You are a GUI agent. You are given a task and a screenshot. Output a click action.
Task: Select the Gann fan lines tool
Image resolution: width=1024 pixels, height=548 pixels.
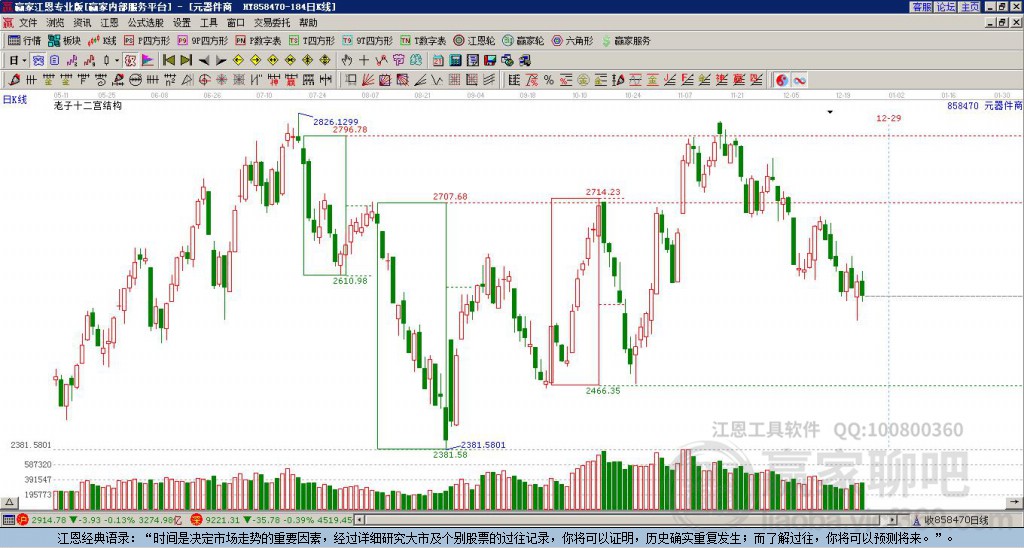click(x=368, y=80)
